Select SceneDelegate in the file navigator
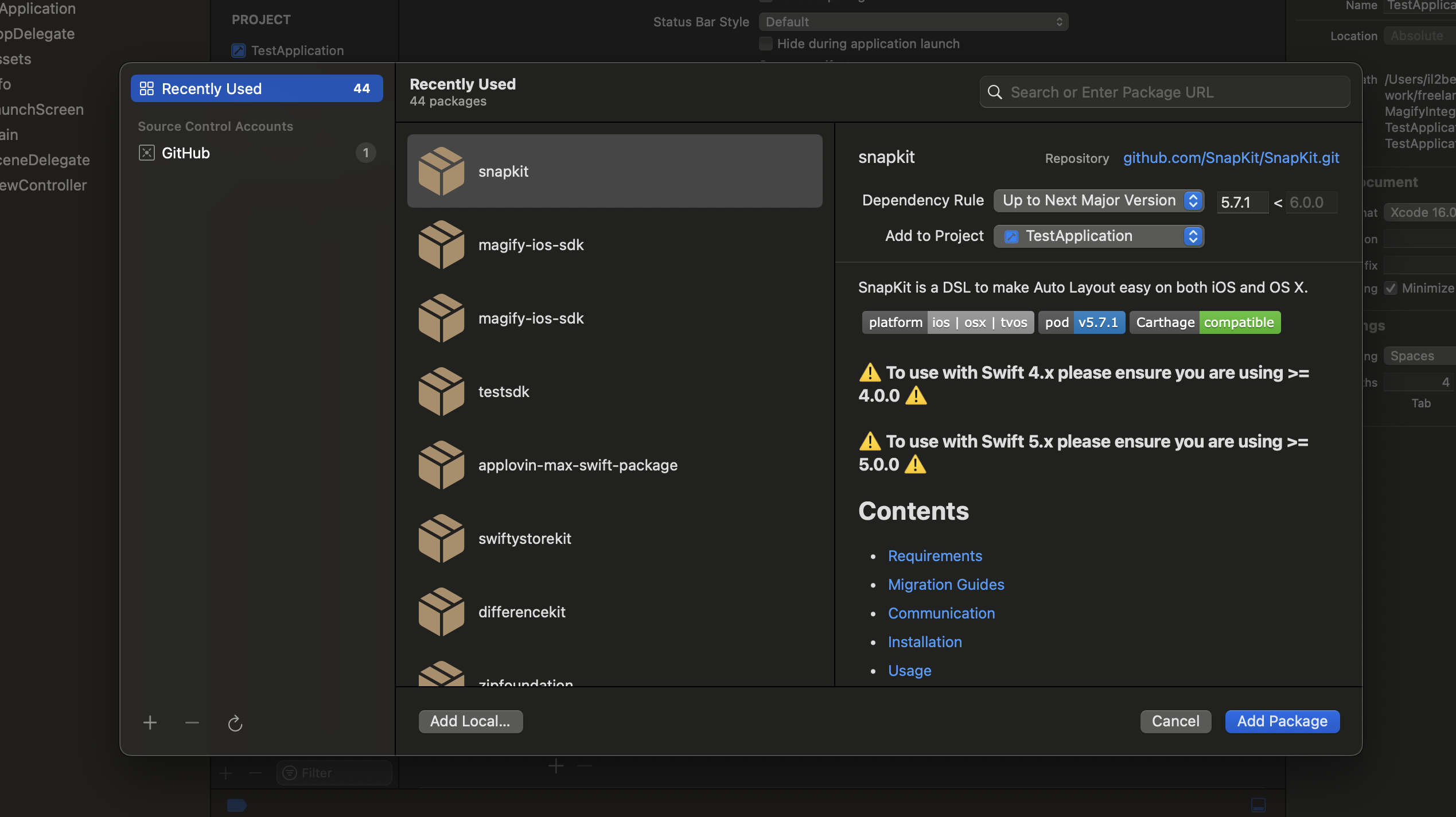 (45, 160)
